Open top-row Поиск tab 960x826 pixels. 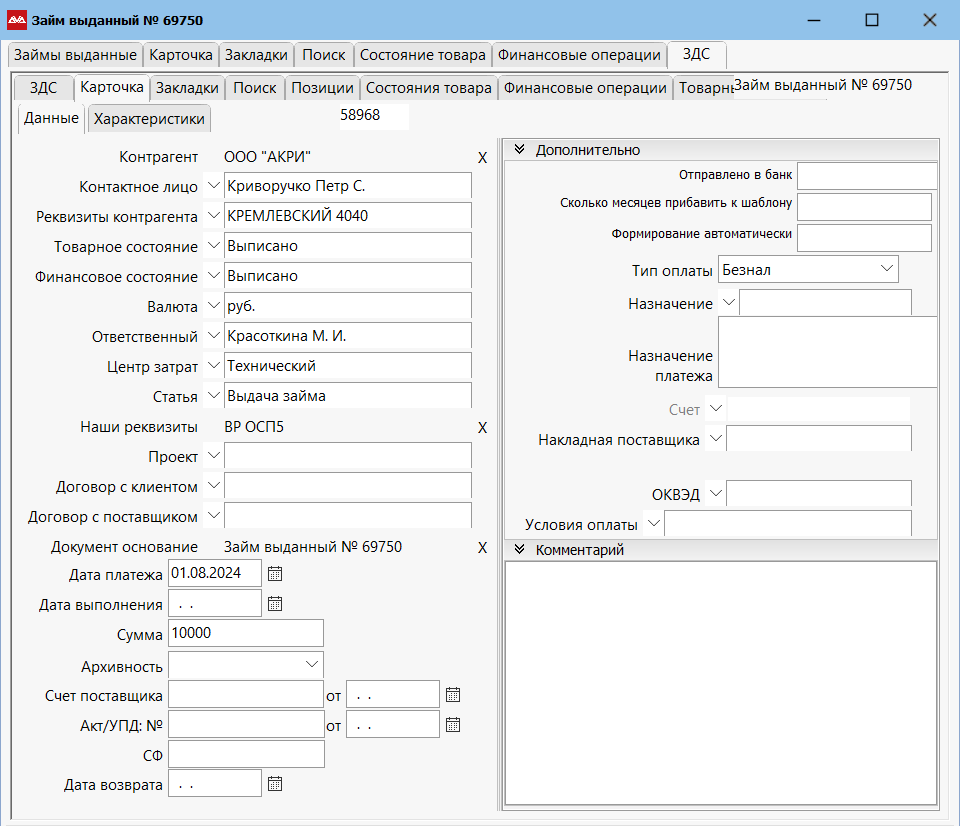324,55
